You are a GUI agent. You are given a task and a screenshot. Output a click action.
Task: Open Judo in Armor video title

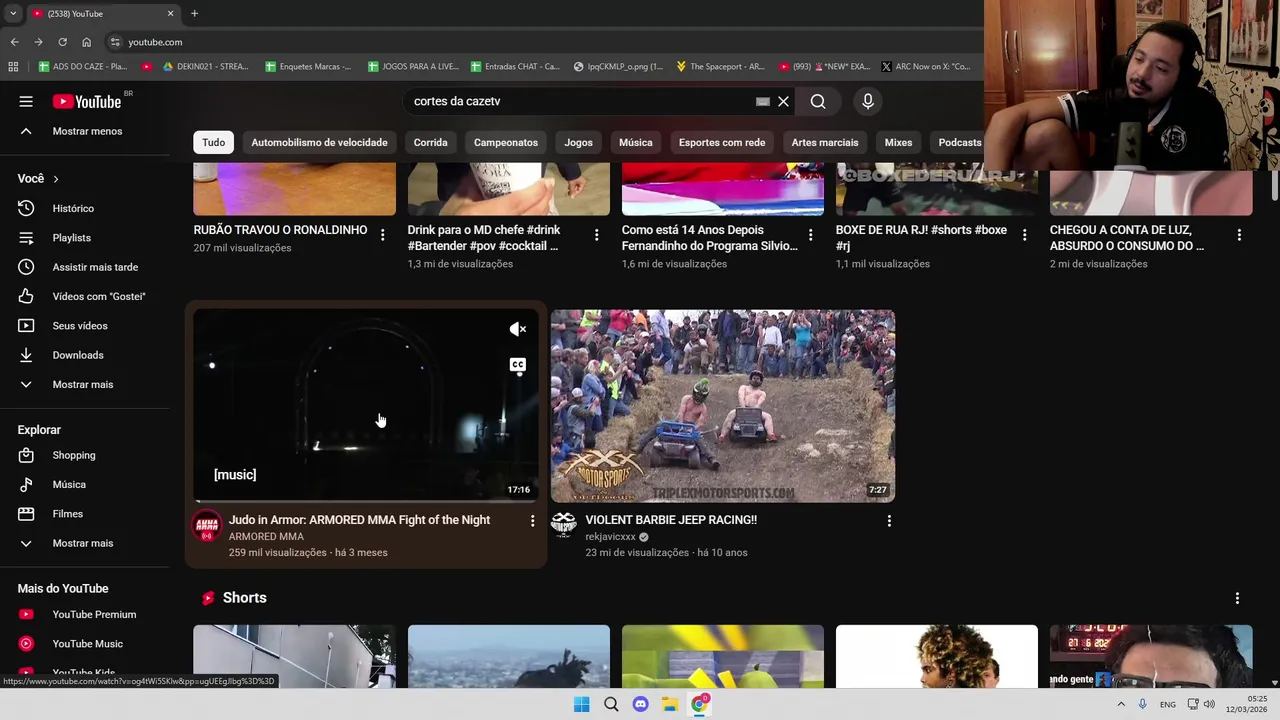pos(359,520)
